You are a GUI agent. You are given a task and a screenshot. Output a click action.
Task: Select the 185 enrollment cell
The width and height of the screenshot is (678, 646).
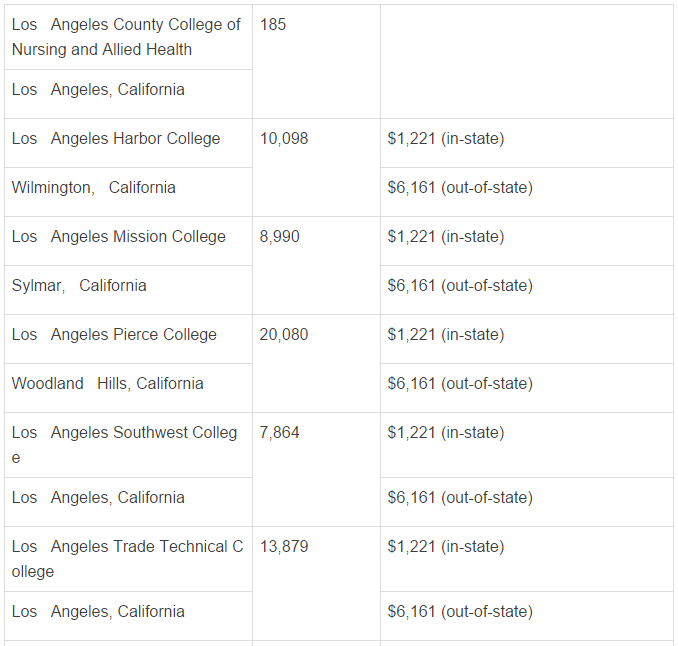316,62
